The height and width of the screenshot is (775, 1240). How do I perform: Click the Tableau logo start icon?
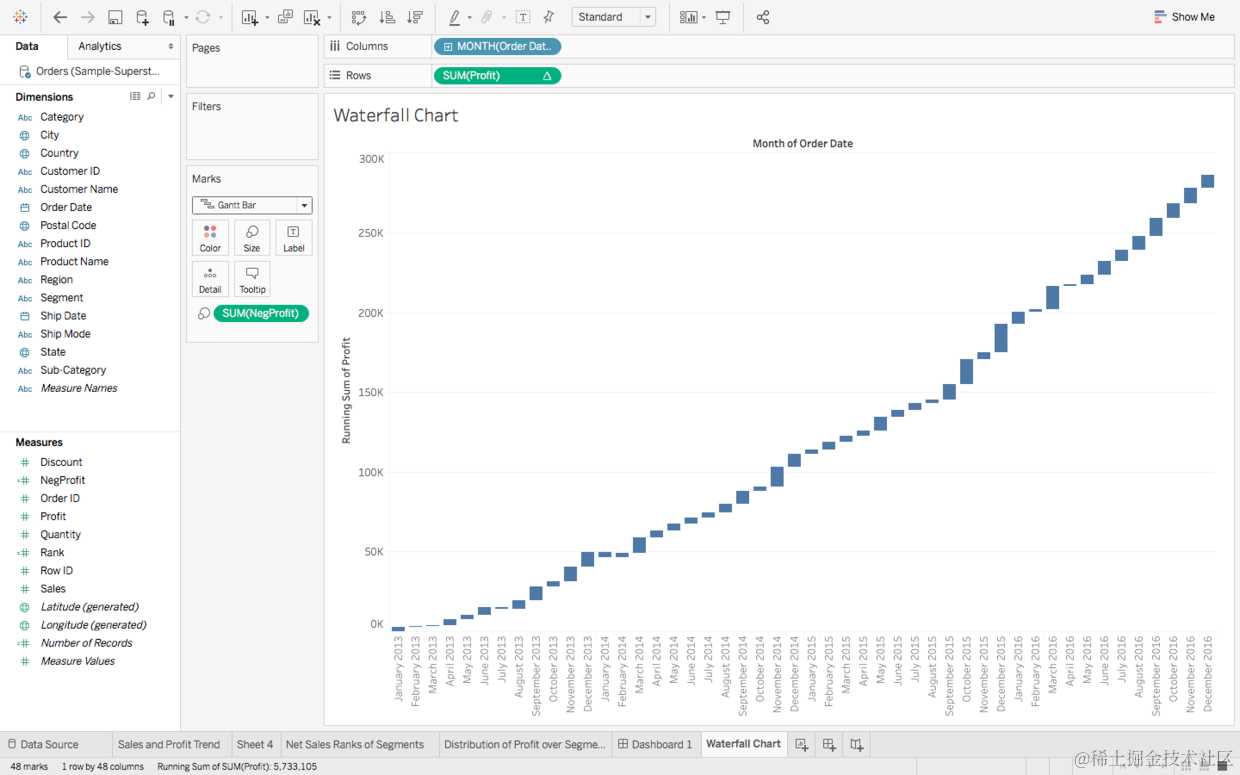tap(20, 17)
